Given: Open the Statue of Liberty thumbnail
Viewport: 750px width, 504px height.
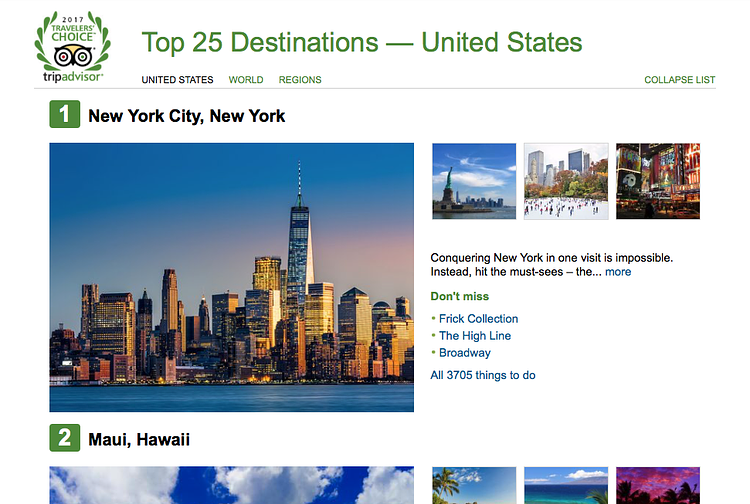Looking at the screenshot, I should (x=474, y=181).
